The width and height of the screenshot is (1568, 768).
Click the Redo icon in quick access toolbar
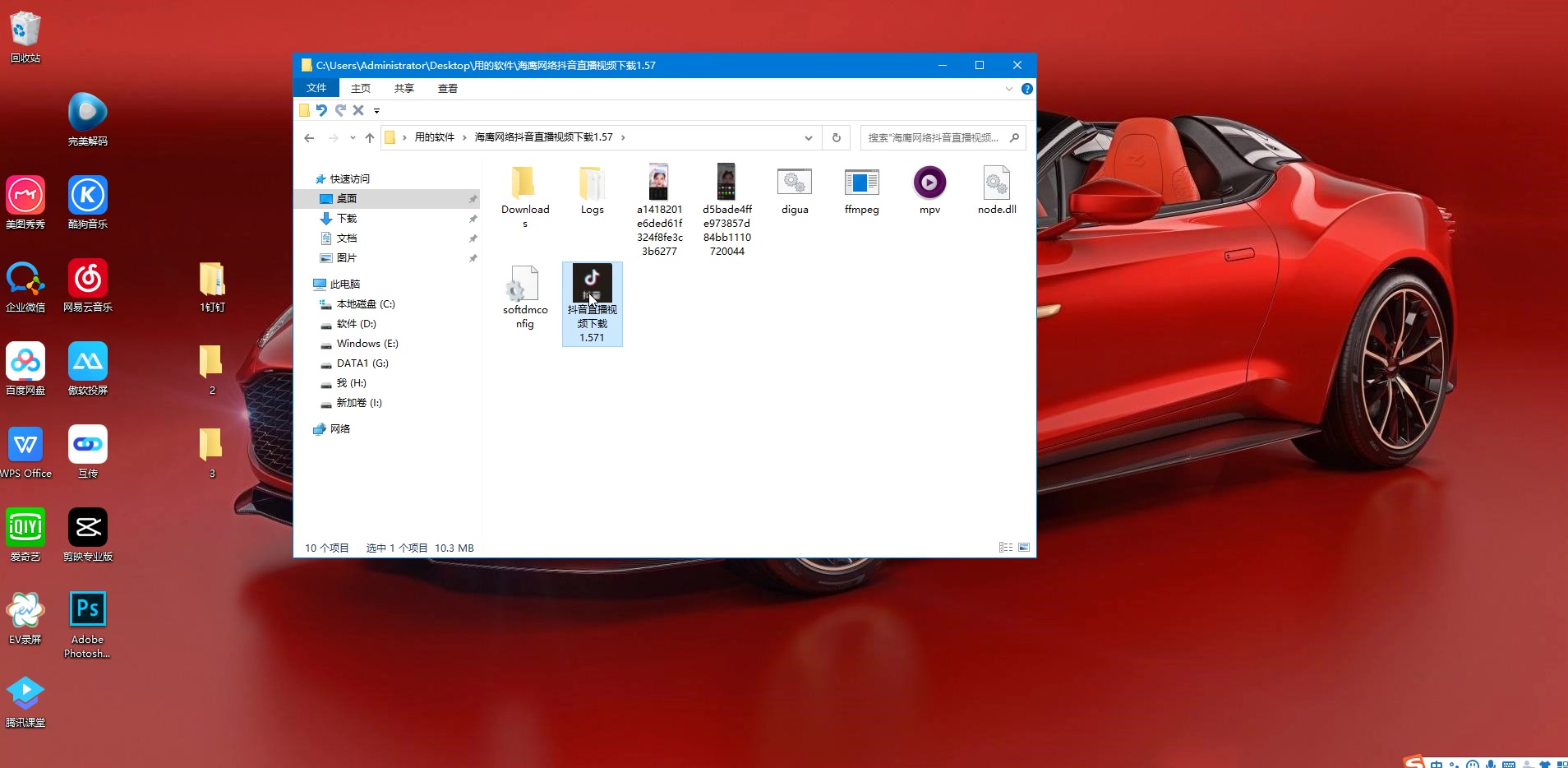340,110
